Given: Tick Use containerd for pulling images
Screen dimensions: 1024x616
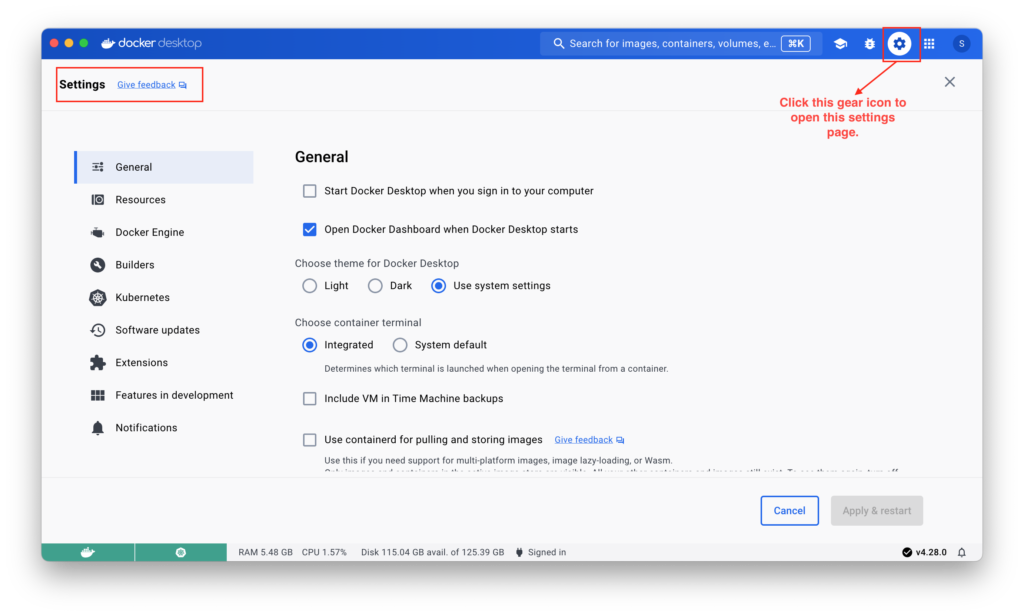Looking at the screenshot, I should (x=310, y=440).
